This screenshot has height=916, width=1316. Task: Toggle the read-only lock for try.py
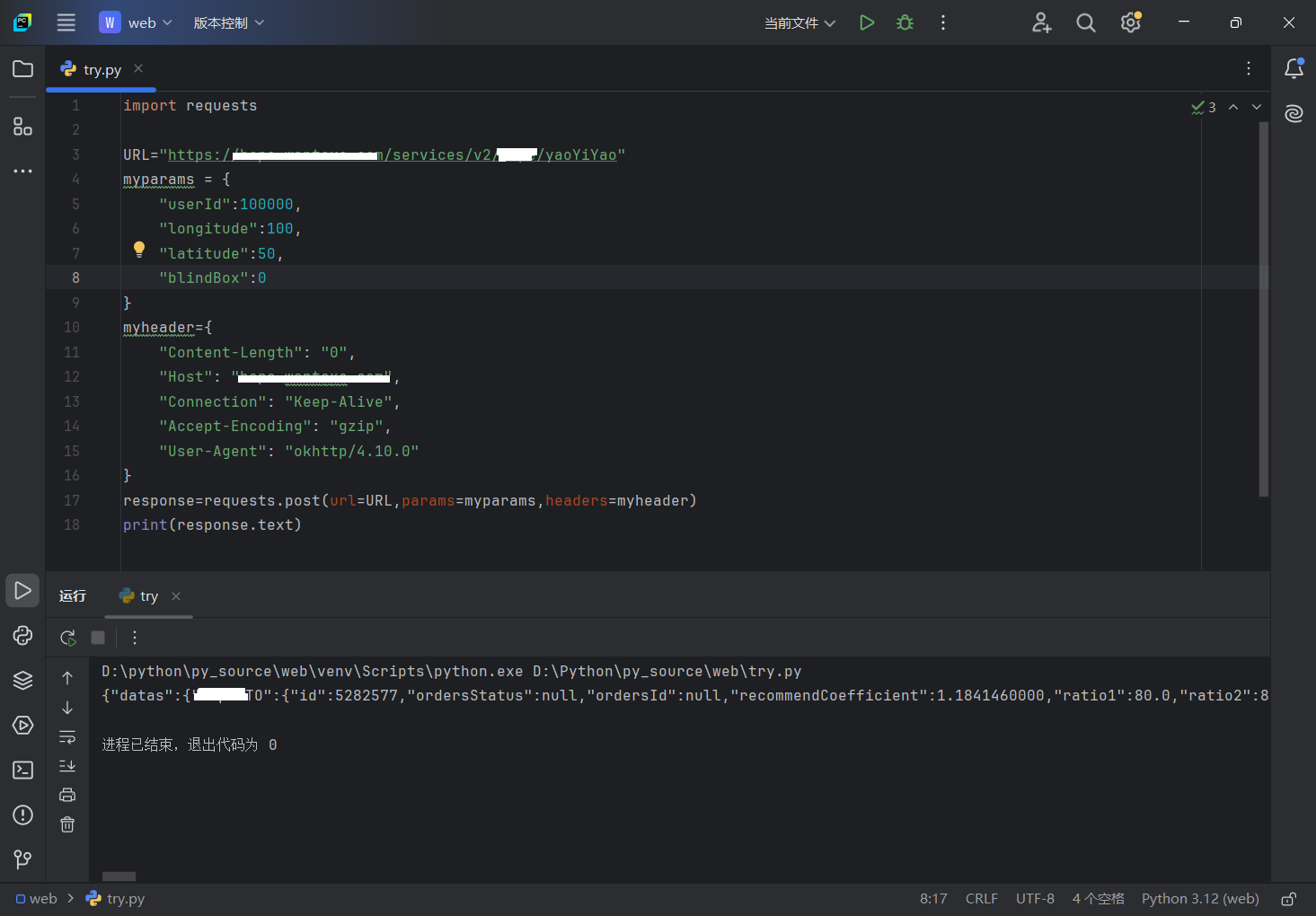(x=1288, y=899)
